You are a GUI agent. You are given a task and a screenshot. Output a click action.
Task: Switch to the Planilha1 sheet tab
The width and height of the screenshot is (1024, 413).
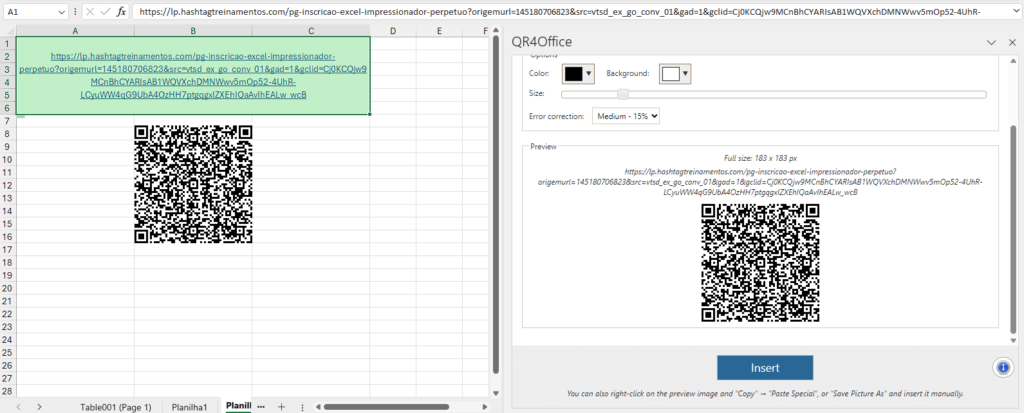[x=189, y=406]
